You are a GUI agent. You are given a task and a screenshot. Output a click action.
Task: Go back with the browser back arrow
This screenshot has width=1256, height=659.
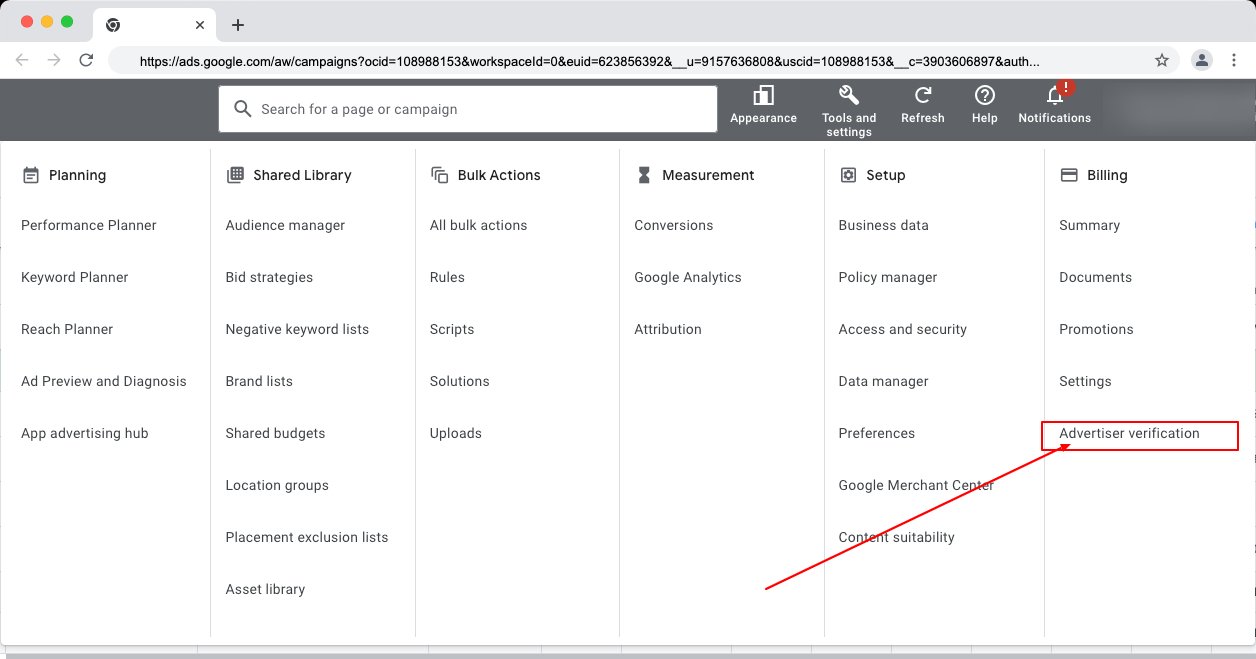(22, 60)
